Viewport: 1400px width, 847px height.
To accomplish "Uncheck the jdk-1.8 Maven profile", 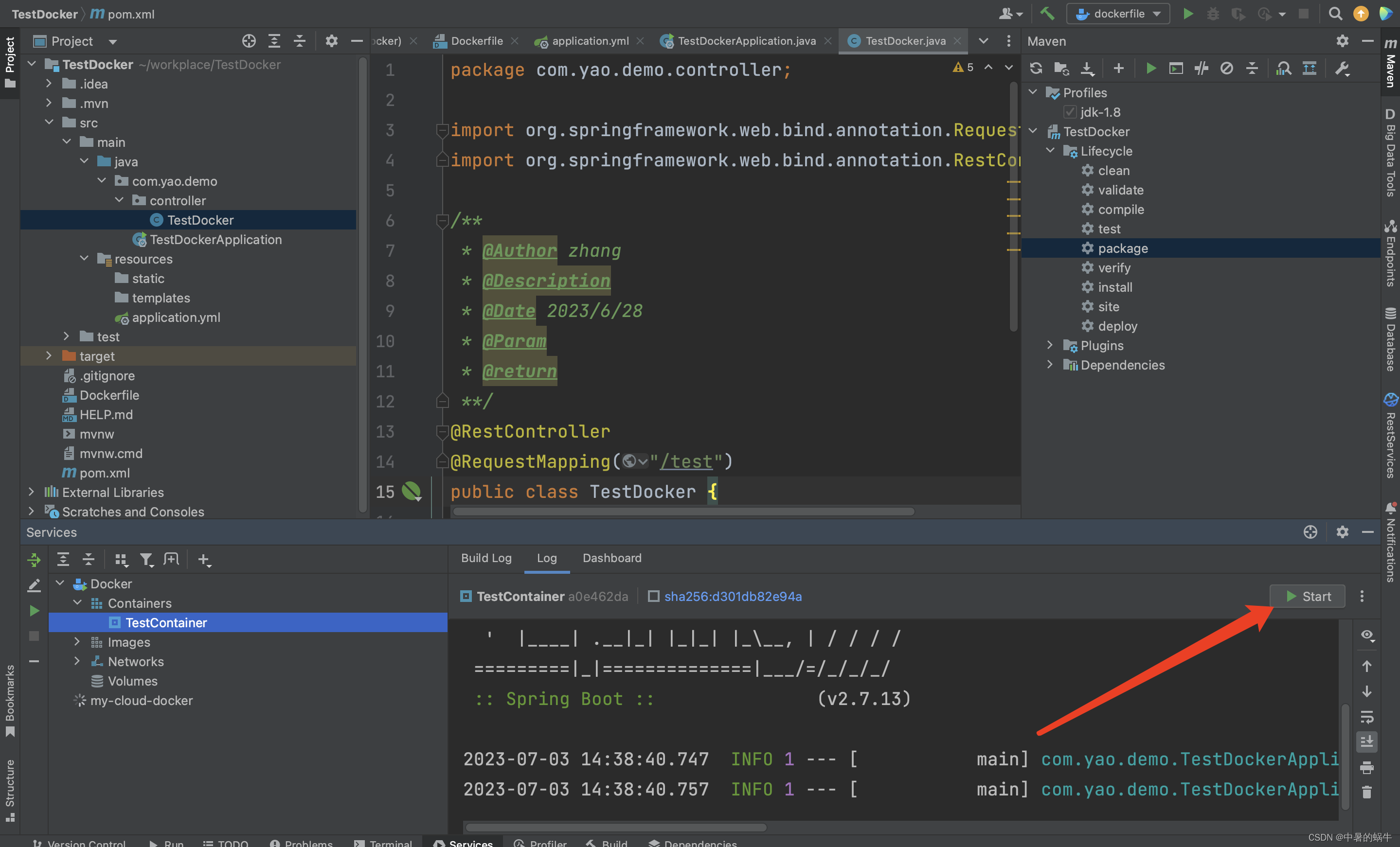I will [1071, 112].
